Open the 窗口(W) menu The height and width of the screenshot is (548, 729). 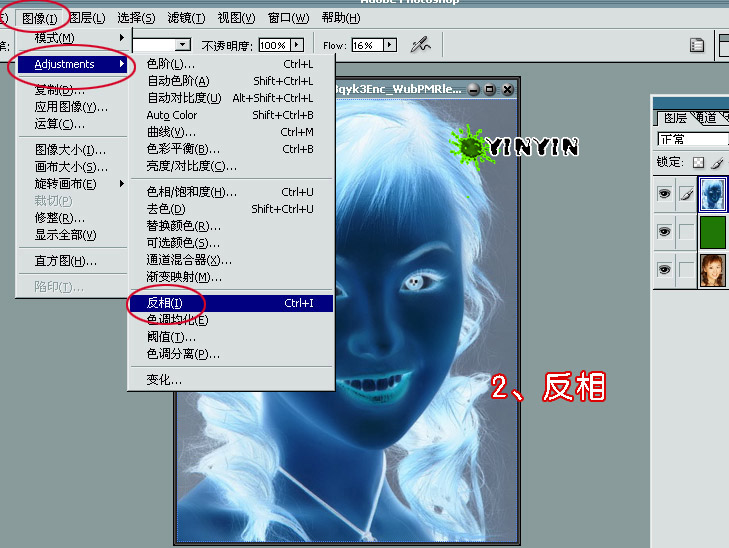pyautogui.click(x=288, y=18)
